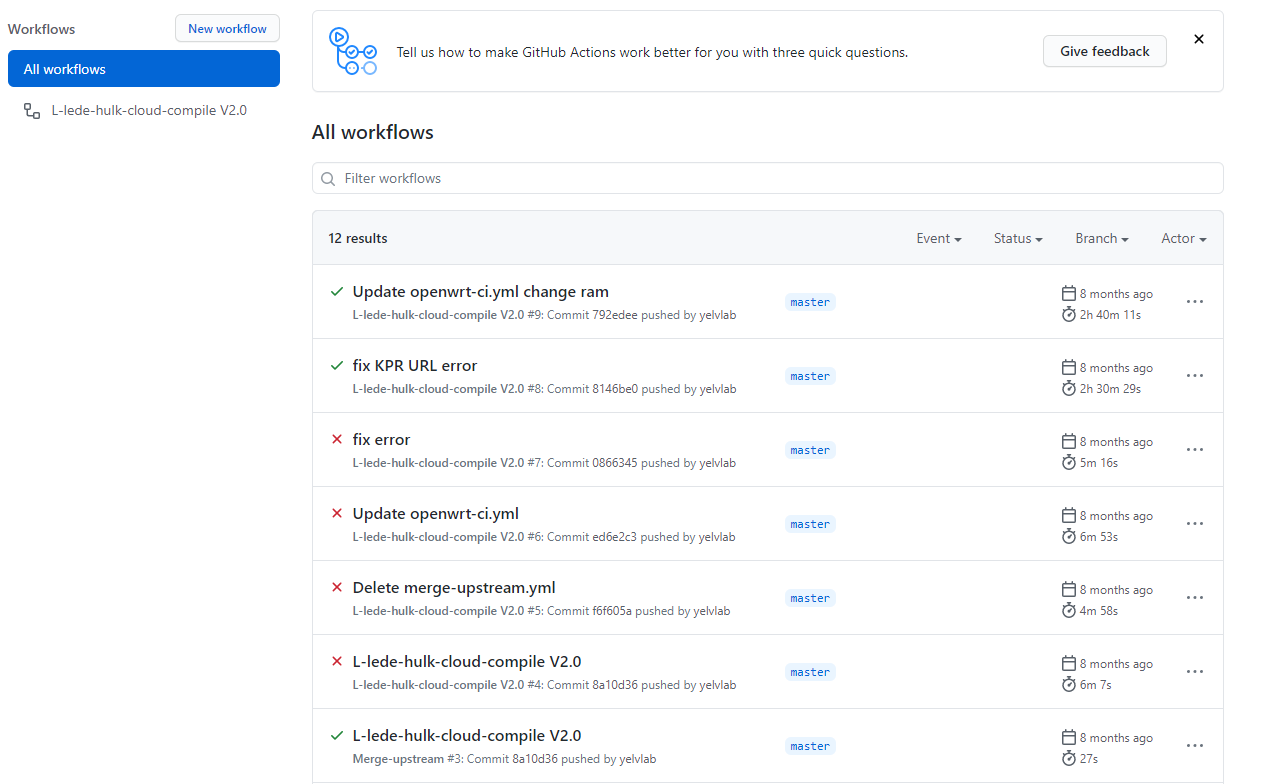Click the bold Merge-upstream workflow name in run #3 subtitle
Image resolution: width=1269 pixels, height=784 pixels.
click(398, 759)
